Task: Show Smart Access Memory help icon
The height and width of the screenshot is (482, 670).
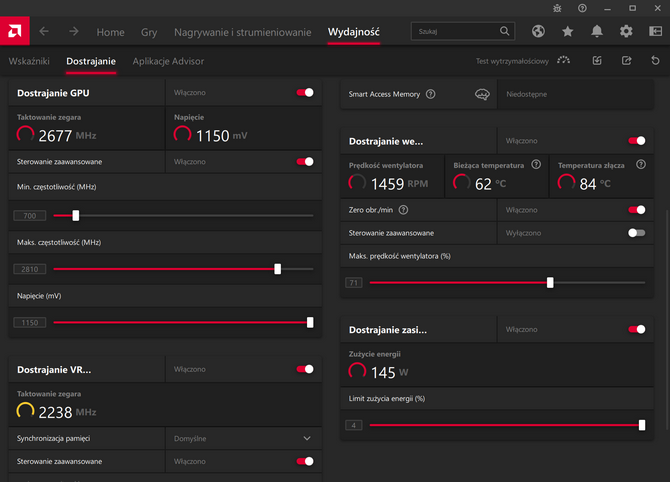Action: click(431, 94)
